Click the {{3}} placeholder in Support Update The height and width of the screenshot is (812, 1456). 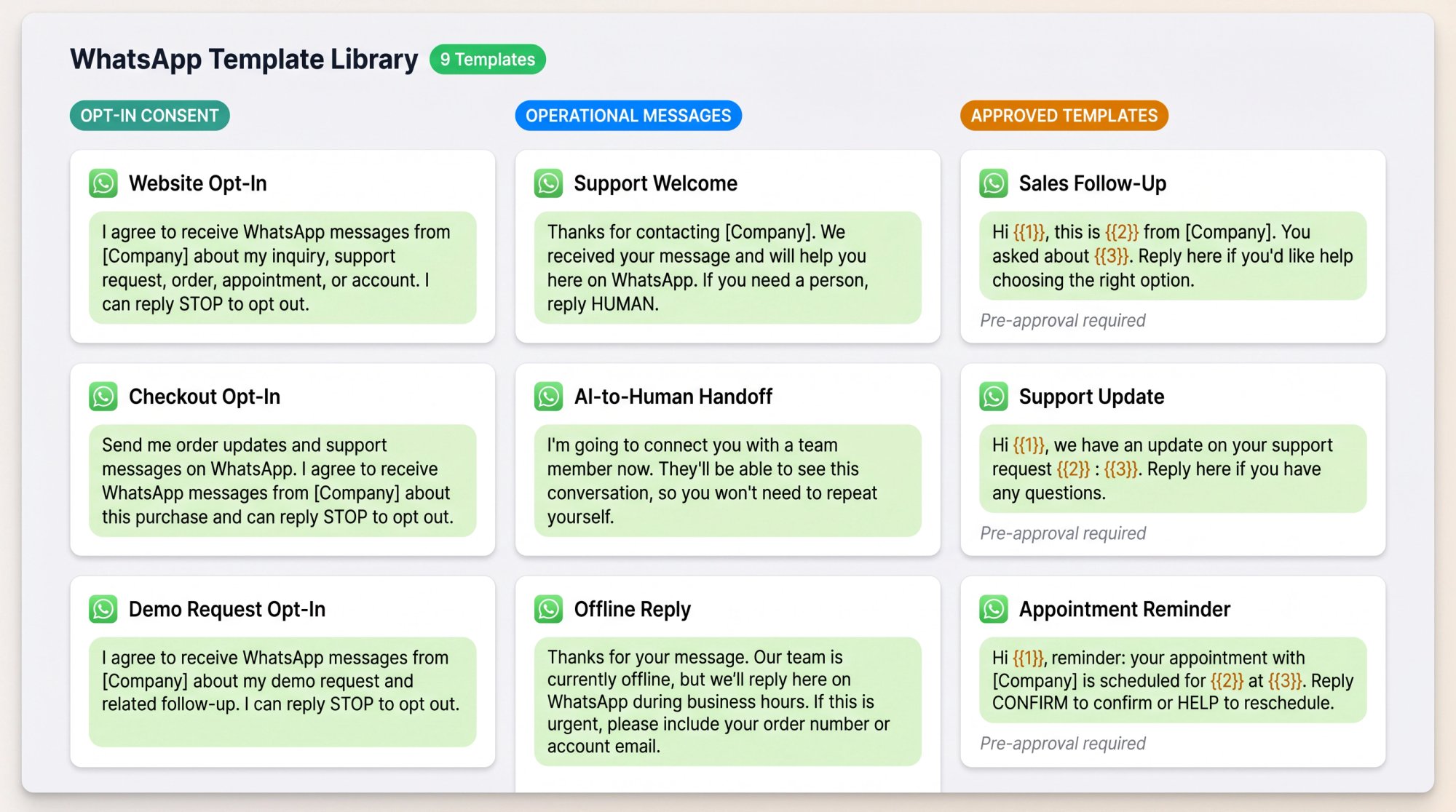(x=1121, y=469)
